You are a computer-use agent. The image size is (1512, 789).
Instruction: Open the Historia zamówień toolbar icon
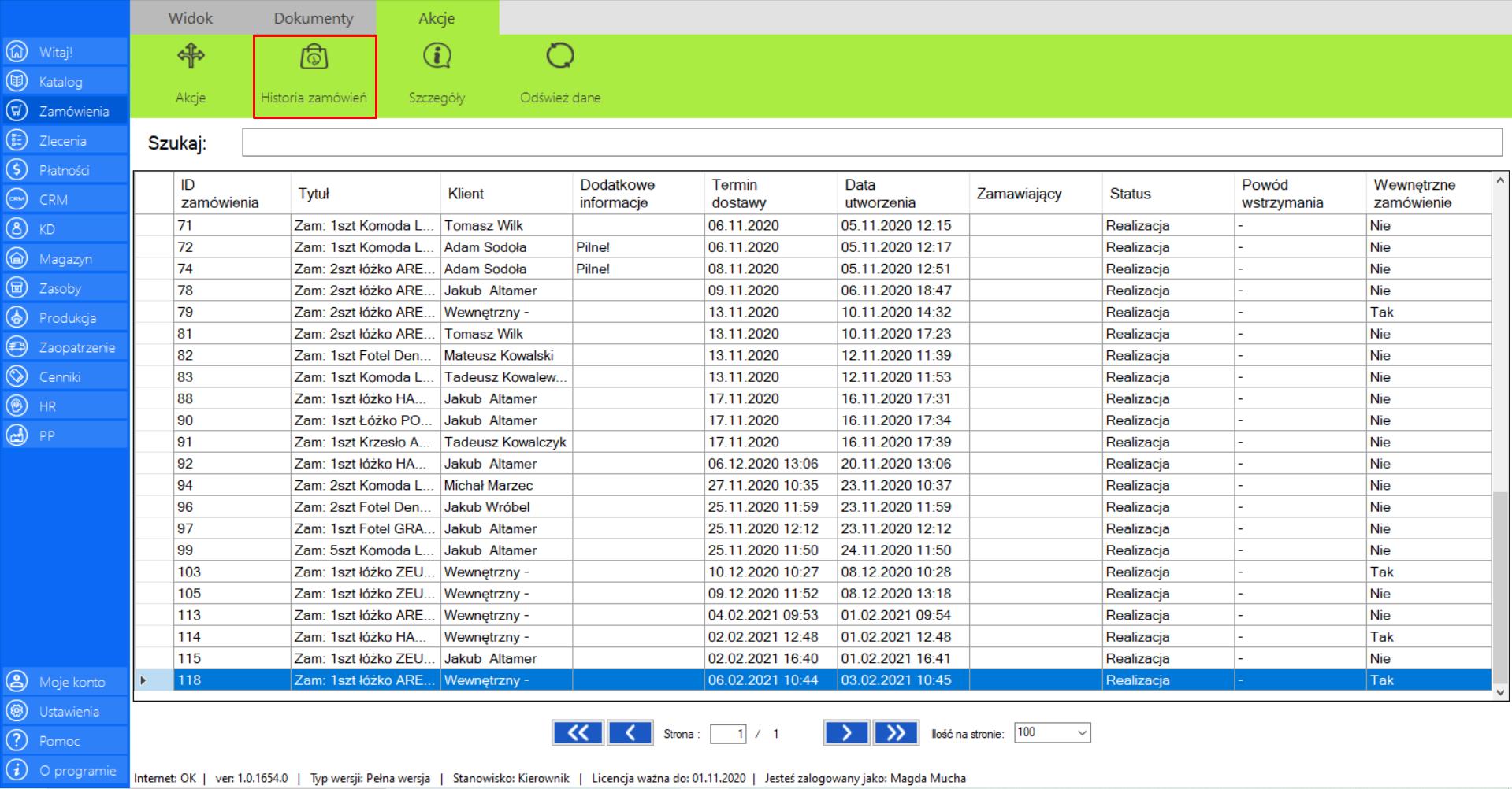coord(314,57)
